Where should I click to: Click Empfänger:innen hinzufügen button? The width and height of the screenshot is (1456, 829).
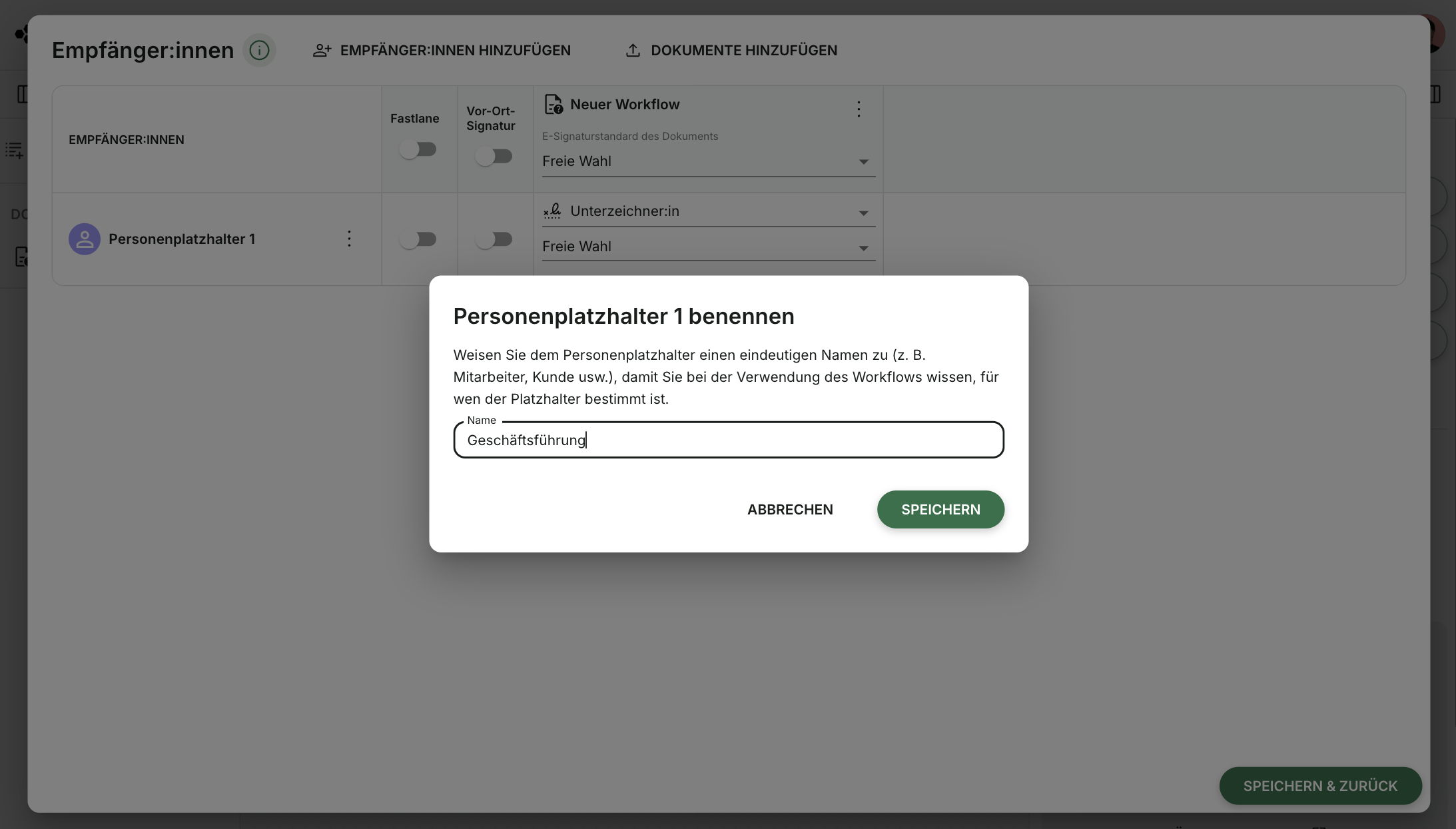[x=442, y=50]
